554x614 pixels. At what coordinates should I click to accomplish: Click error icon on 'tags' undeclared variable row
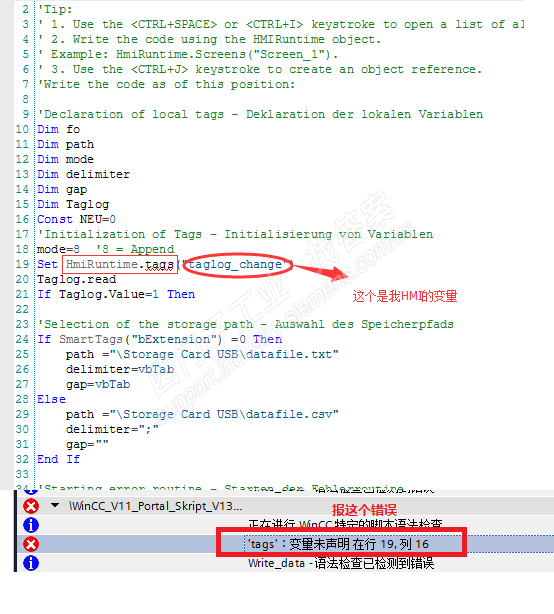[x=31, y=544]
